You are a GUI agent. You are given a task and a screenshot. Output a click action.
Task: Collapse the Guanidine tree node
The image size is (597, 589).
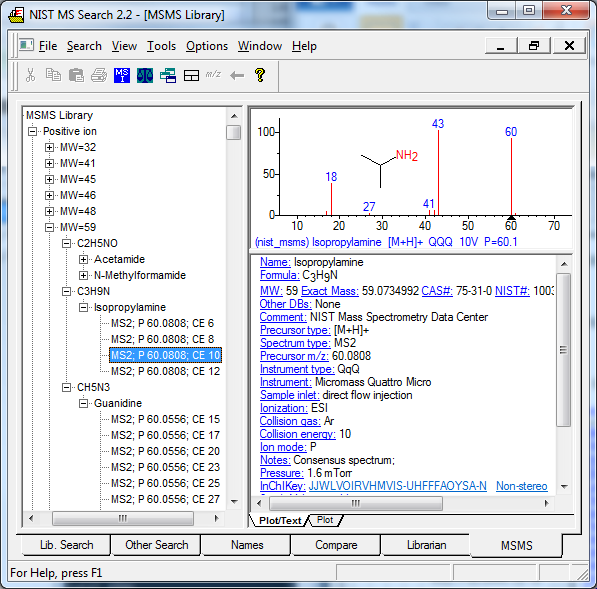(x=83, y=403)
